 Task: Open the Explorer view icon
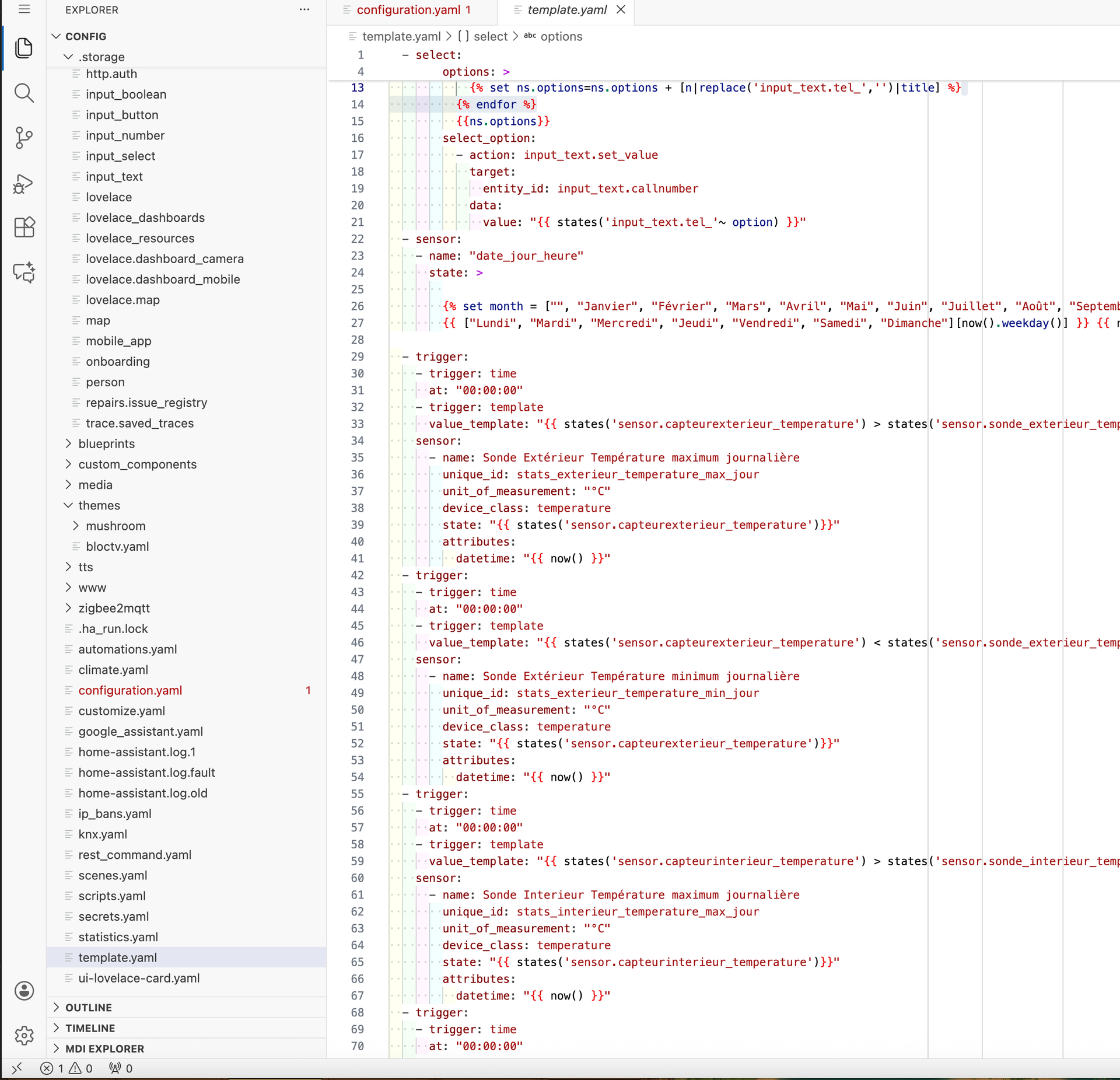pos(24,48)
